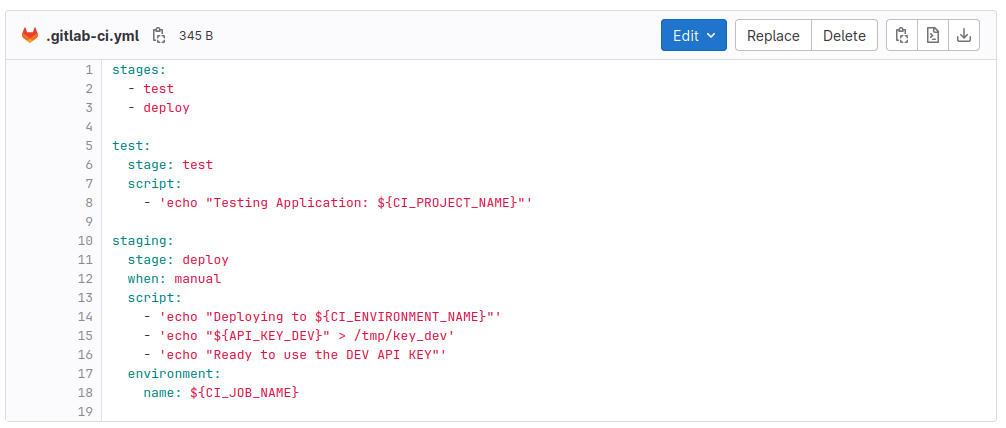Click line number 14 in gutter
The width and height of the screenshot is (1006, 428).
85,317
